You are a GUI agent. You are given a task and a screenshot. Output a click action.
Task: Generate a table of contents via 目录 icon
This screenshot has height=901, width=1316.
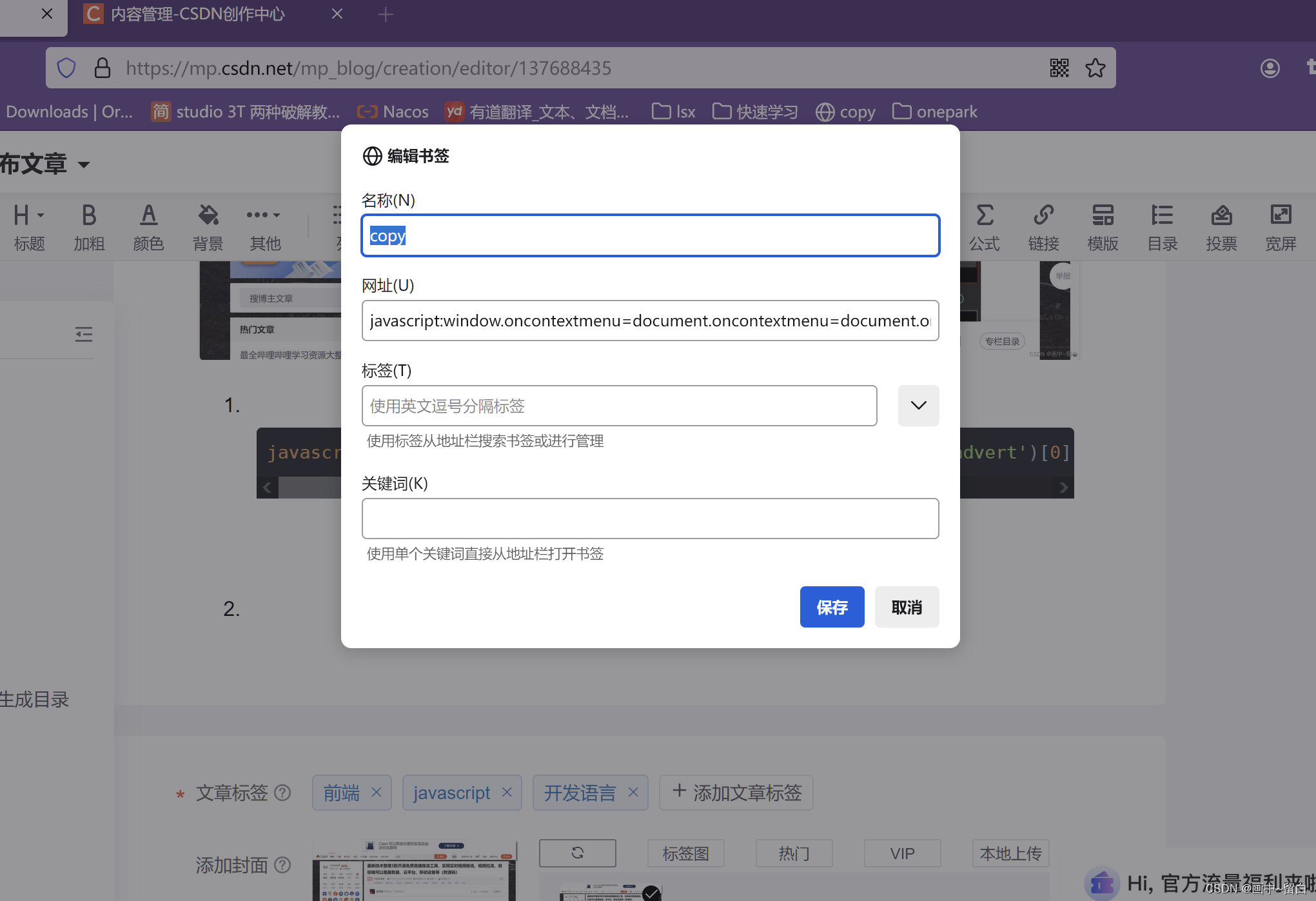tap(1161, 226)
